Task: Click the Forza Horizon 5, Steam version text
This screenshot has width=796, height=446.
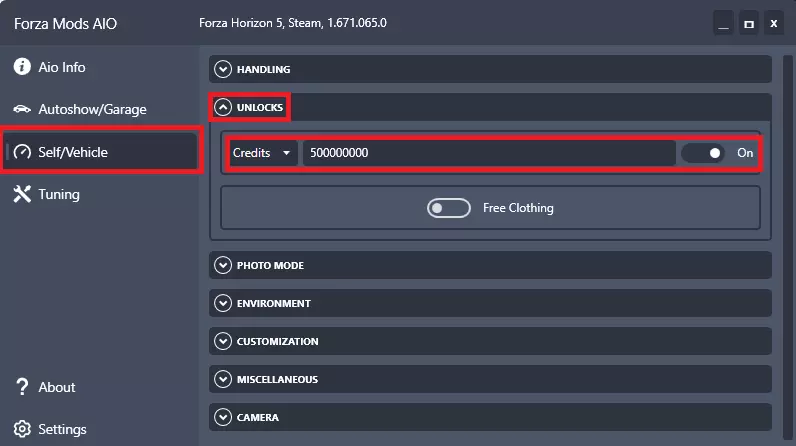Action: [293, 23]
